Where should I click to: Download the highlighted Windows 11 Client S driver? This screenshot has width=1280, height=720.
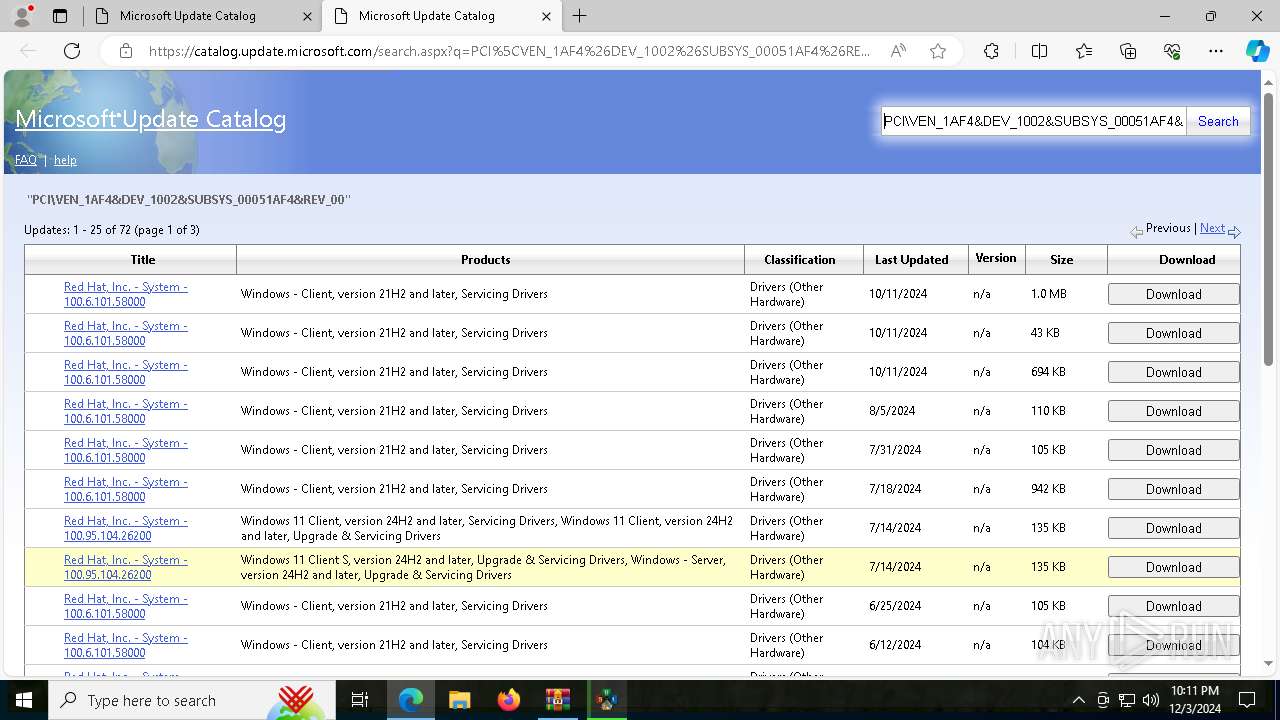click(1173, 567)
